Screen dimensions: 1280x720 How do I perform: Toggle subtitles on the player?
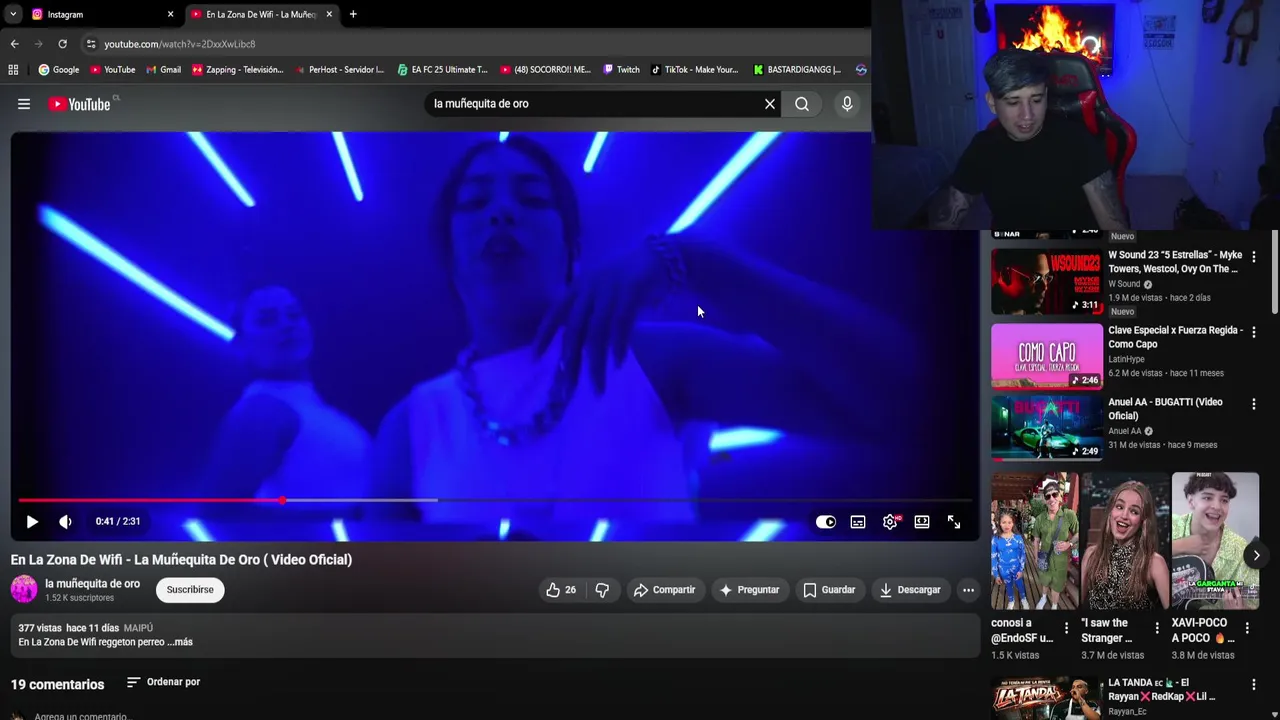858,521
